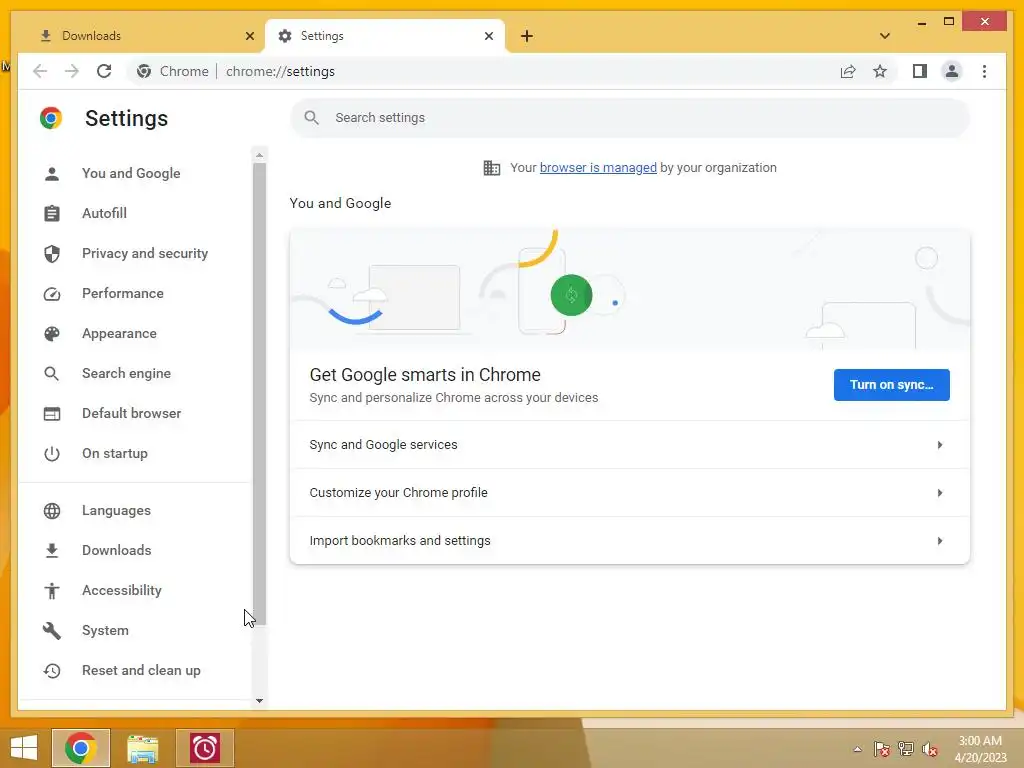Click the On startup power icon
This screenshot has width=1024, height=768.
point(52,453)
